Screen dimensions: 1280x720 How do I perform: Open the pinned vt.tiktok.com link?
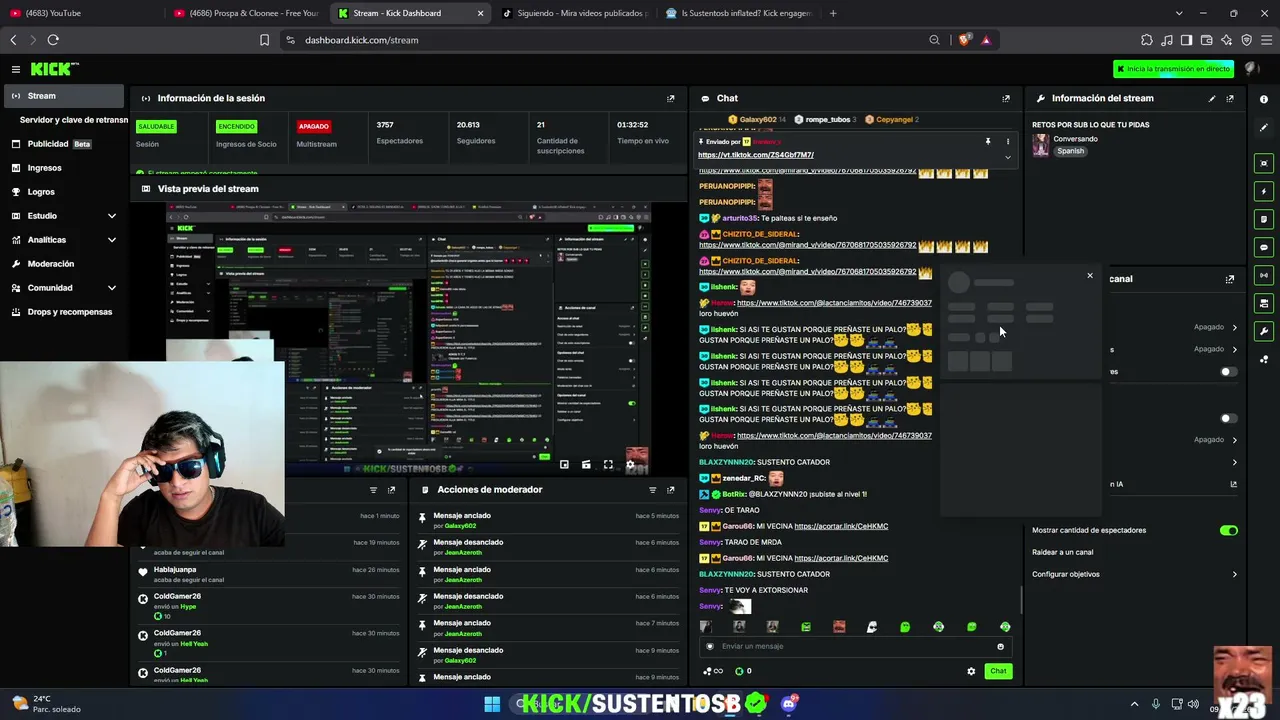(x=756, y=155)
